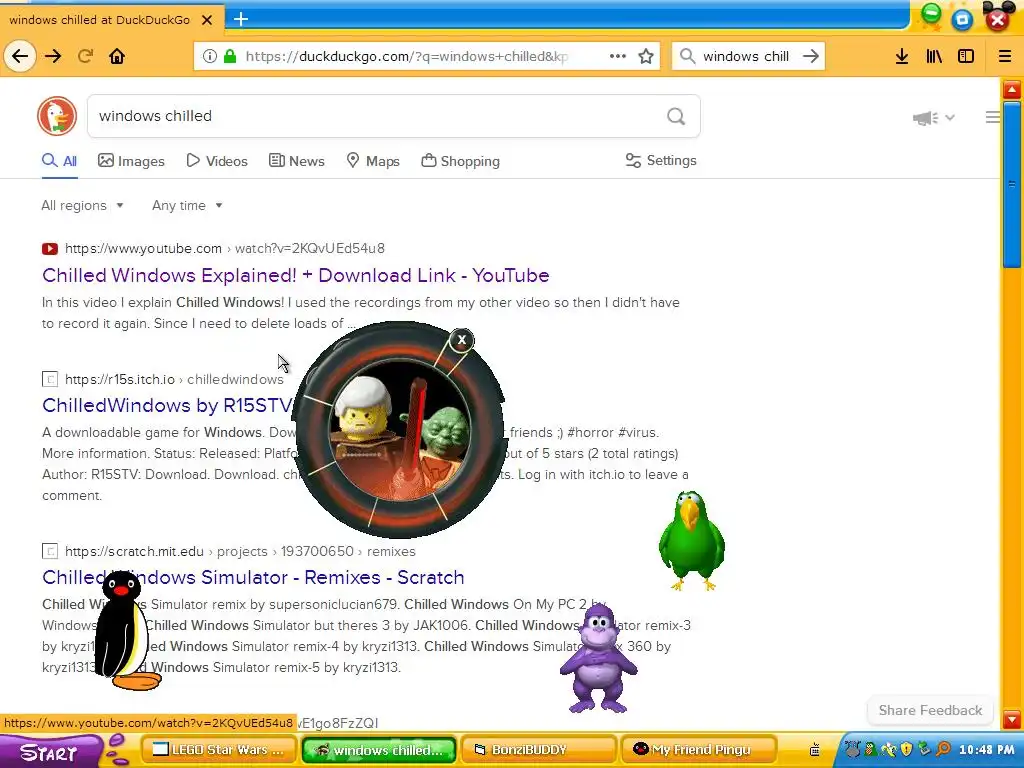Viewport: 1024px width, 768px height.
Task: Switch to BonziBUDDY taskbar button
Action: pos(539,750)
